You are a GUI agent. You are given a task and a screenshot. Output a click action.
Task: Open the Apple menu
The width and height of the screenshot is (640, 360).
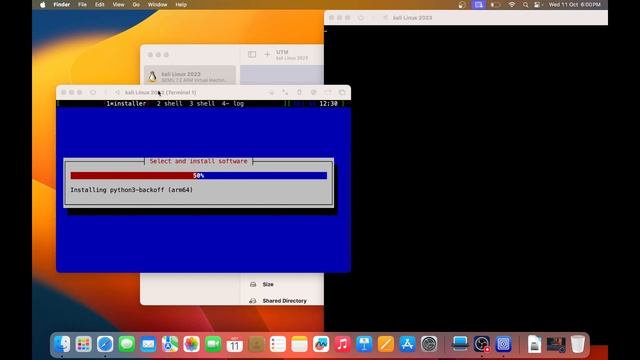click(x=43, y=5)
